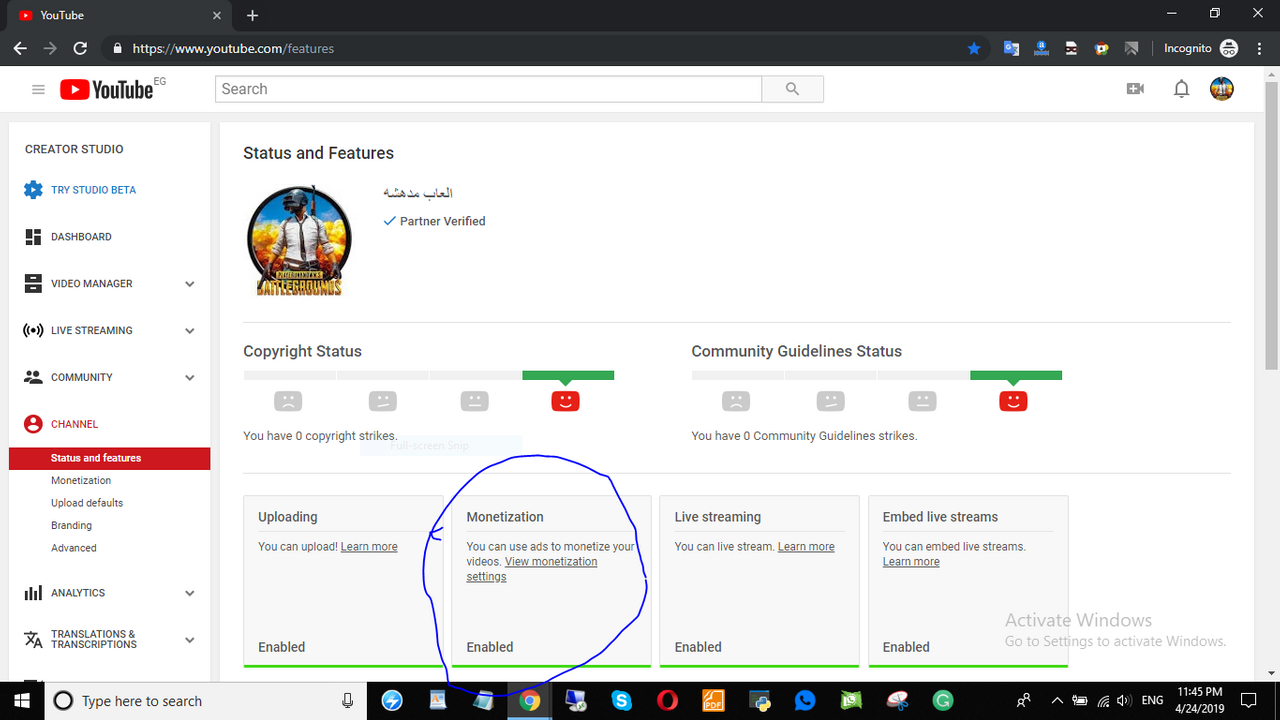Click the Translations & Transcriptions icon
The height and width of the screenshot is (720, 1280).
coord(33,639)
